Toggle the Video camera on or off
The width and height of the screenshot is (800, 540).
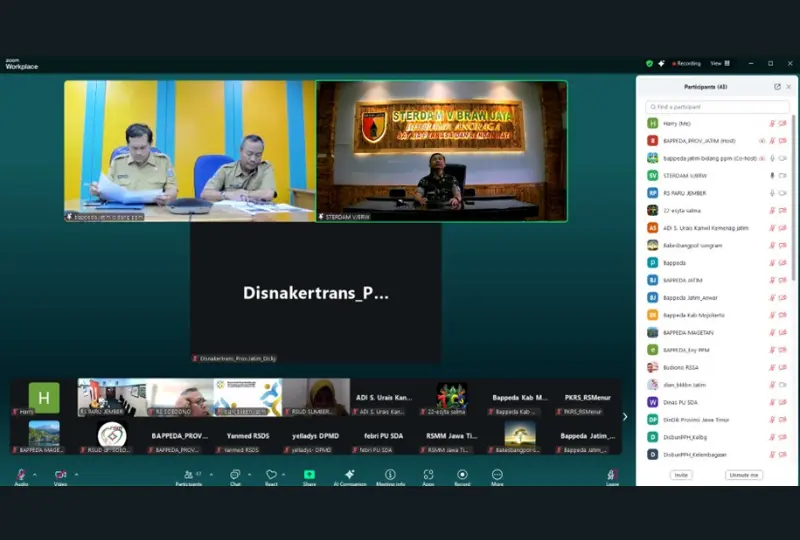[x=60, y=475]
